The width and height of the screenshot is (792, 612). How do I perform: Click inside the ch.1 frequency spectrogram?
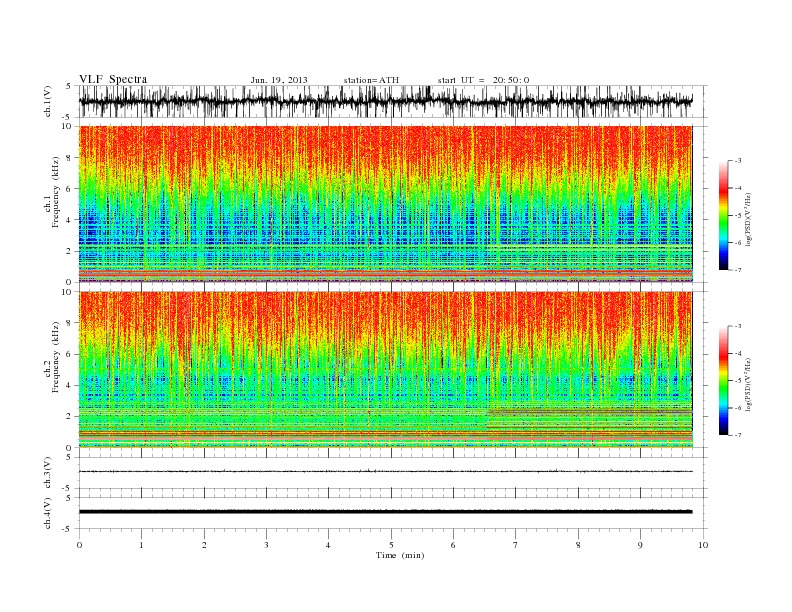tap(386, 204)
